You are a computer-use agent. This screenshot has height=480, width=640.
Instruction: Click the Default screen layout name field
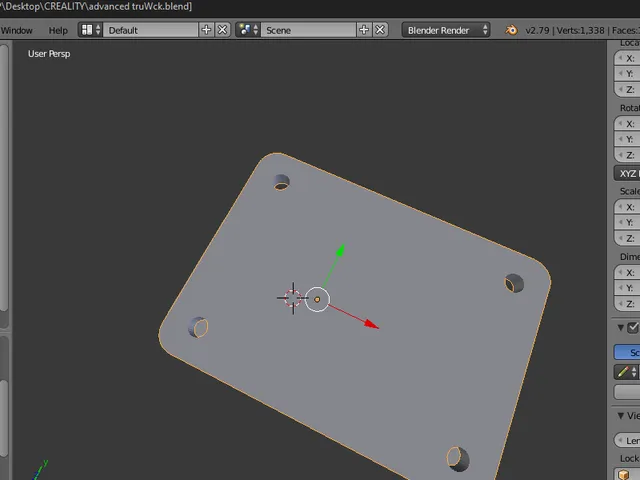150,30
